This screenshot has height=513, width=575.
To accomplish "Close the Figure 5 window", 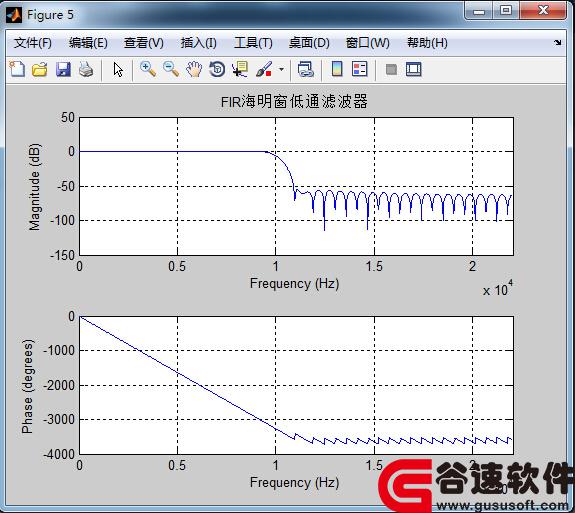I will tap(543, 10).
